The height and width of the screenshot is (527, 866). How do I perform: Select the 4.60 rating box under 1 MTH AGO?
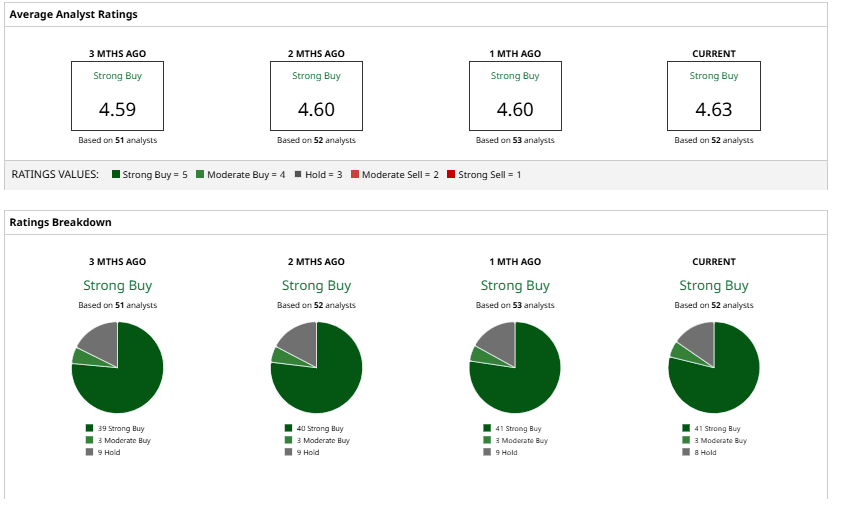click(x=515, y=96)
